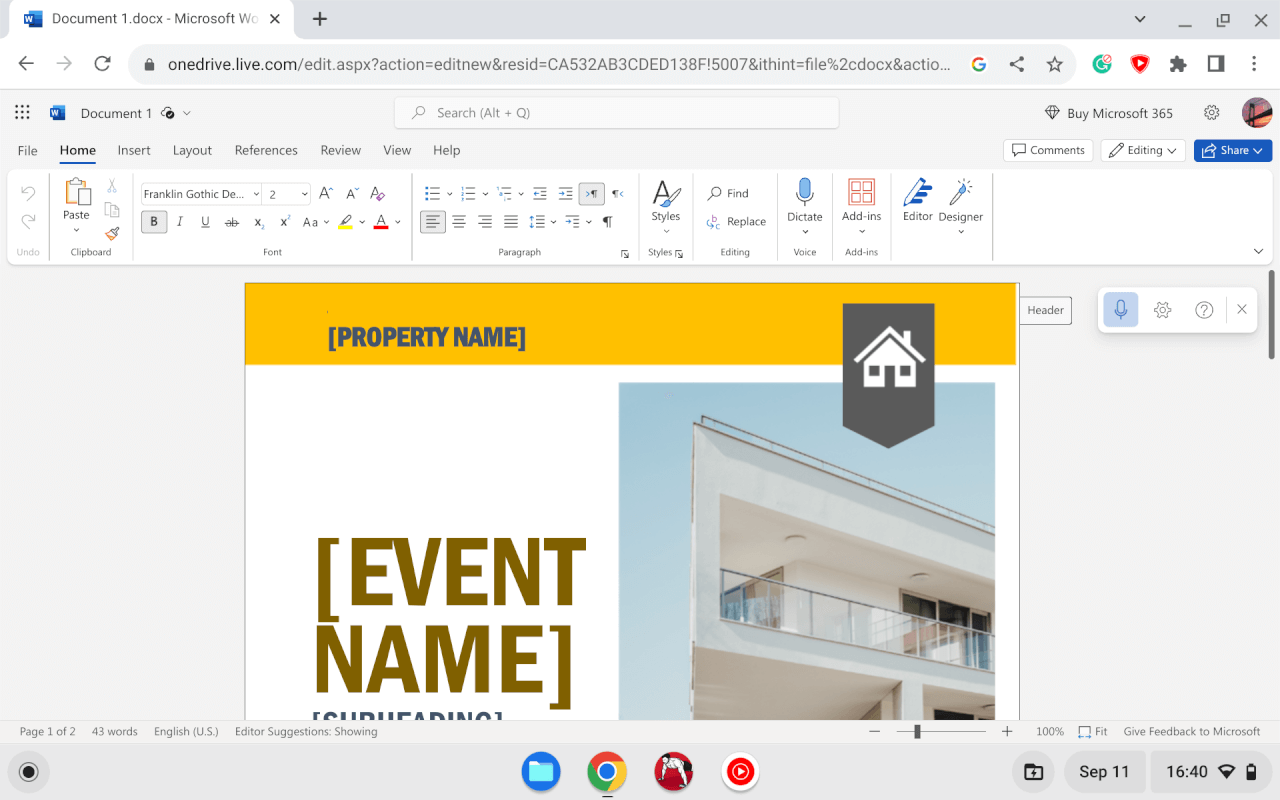
Task: Set Align Right paragraph alignment
Action: [x=485, y=222]
